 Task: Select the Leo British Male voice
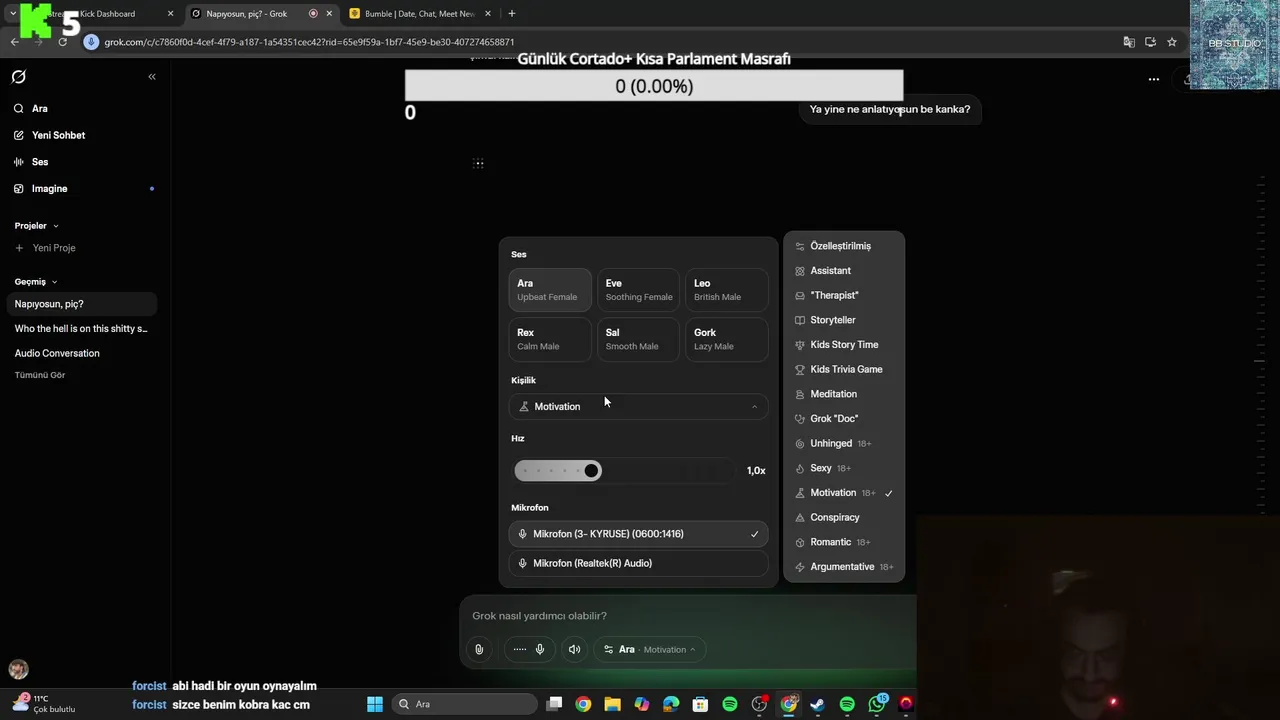(727, 290)
